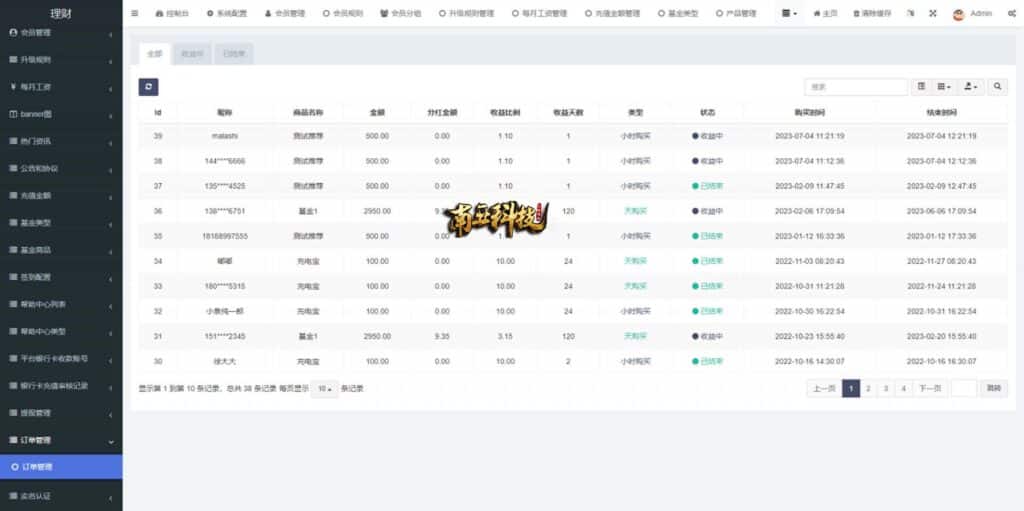Screen dimensions: 1024x511
Task: Open sidebar 银行卡充值审核记录 menu
Action: 61,386
